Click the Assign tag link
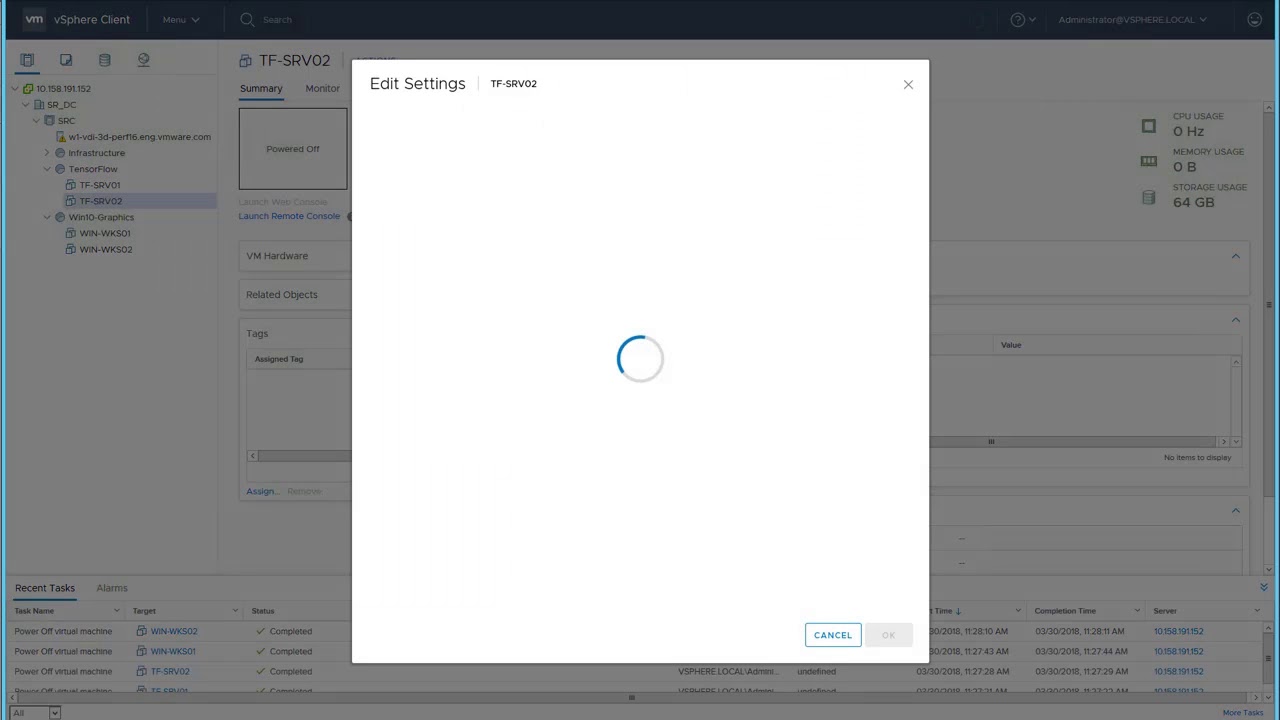The height and width of the screenshot is (720, 1280). [x=261, y=491]
